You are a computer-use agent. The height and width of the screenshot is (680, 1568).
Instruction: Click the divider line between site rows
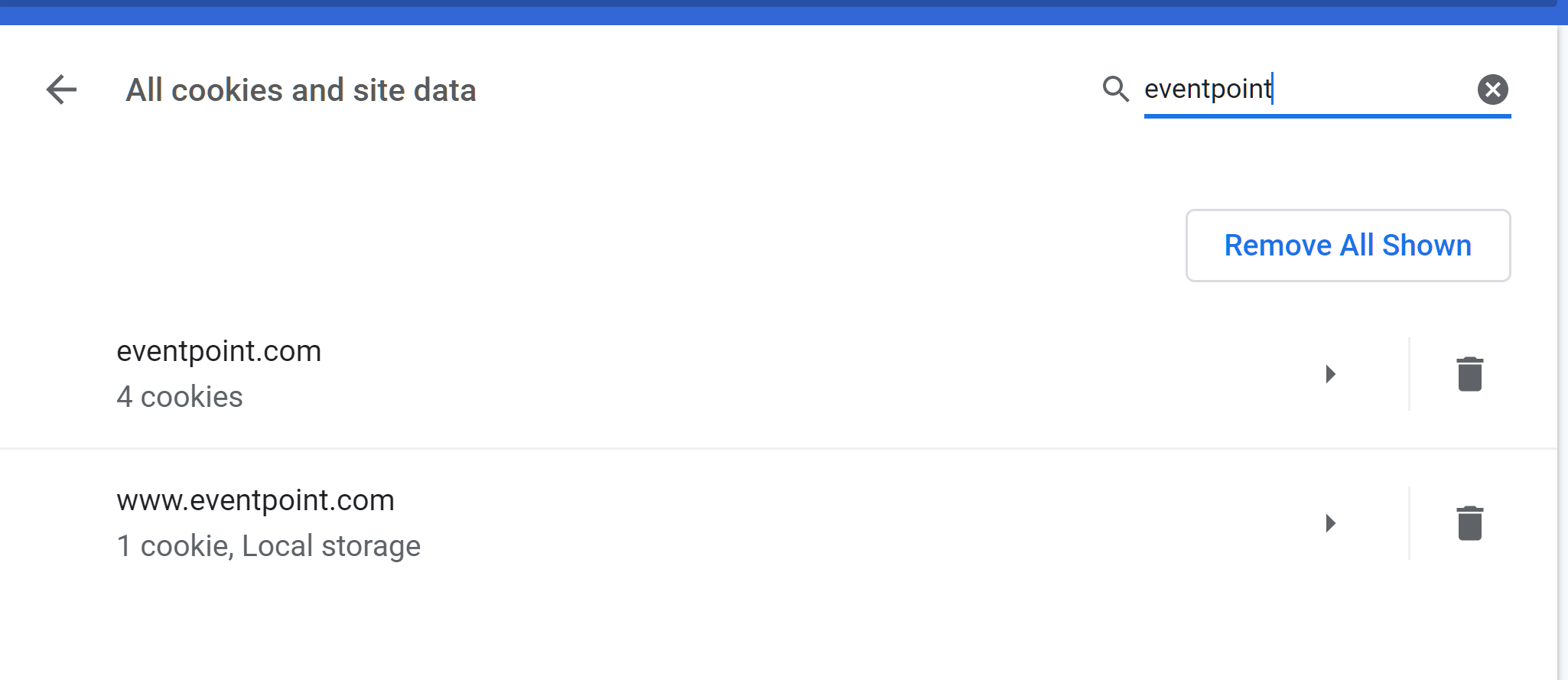point(765,448)
